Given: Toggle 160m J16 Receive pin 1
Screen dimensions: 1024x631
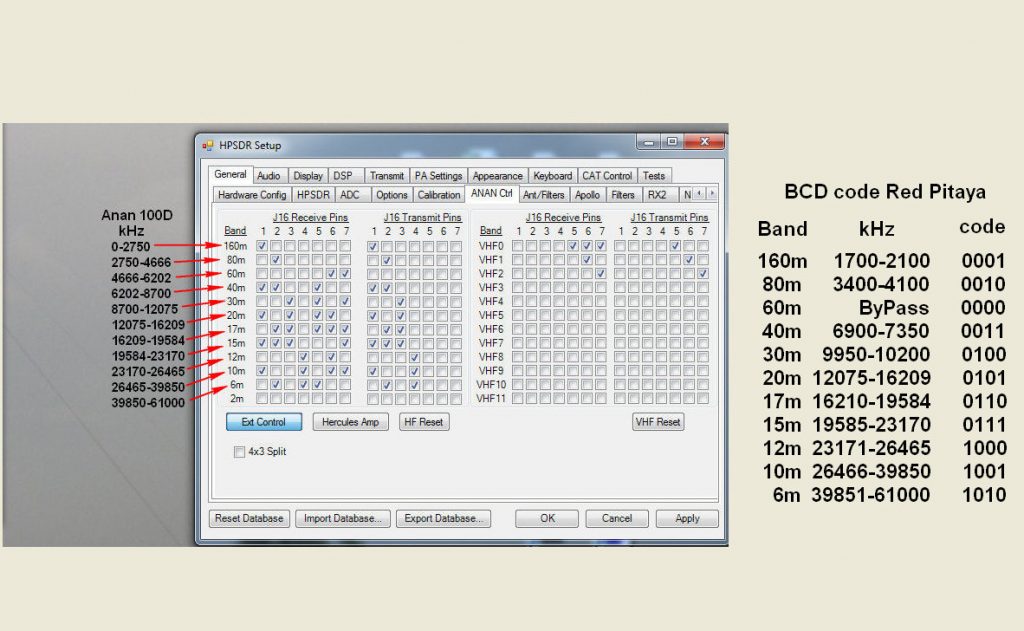Looking at the screenshot, I should 262,246.
